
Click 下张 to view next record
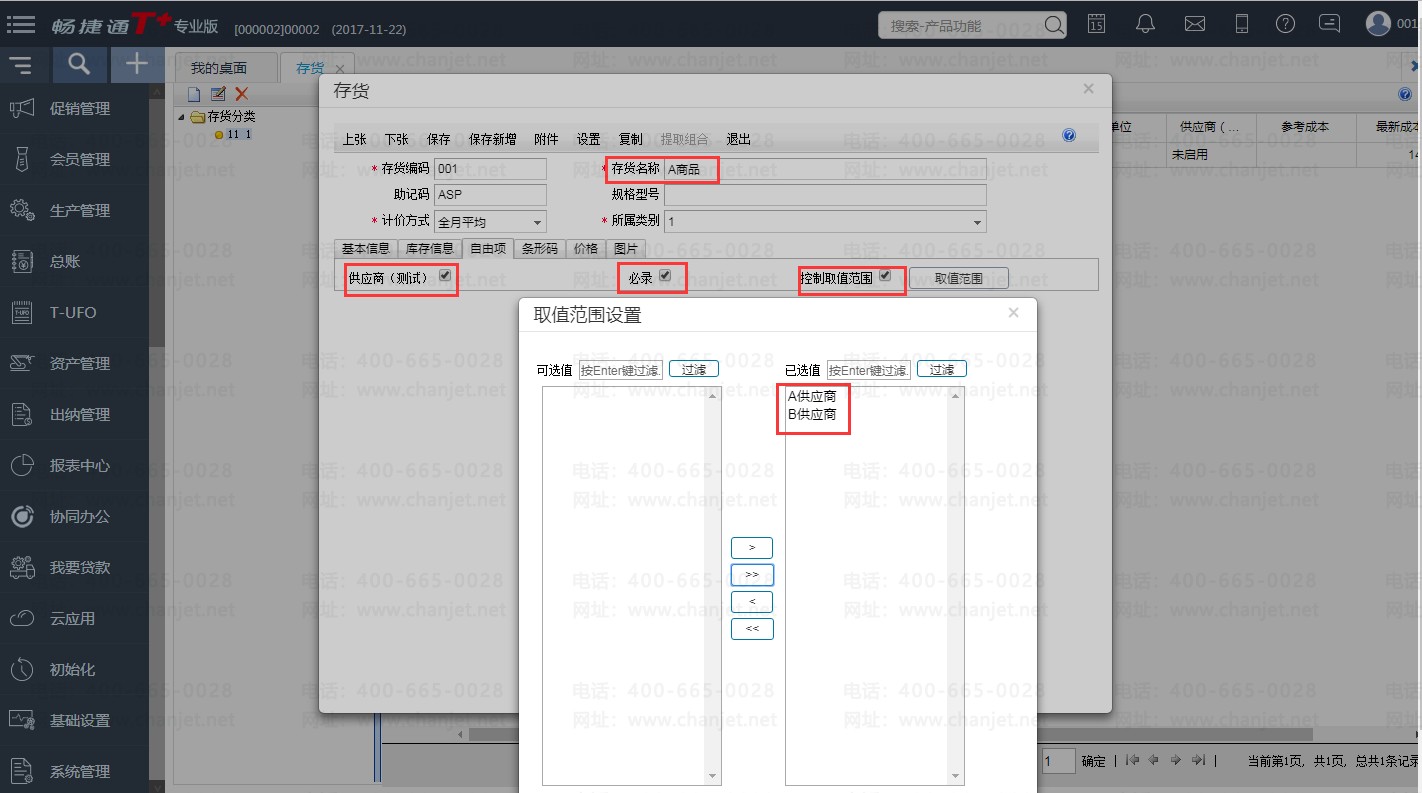pos(397,139)
